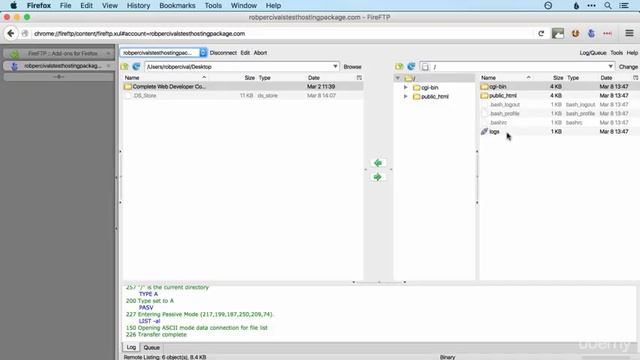Click the Disconnect button
This screenshot has height=360, width=640.
click(x=223, y=53)
